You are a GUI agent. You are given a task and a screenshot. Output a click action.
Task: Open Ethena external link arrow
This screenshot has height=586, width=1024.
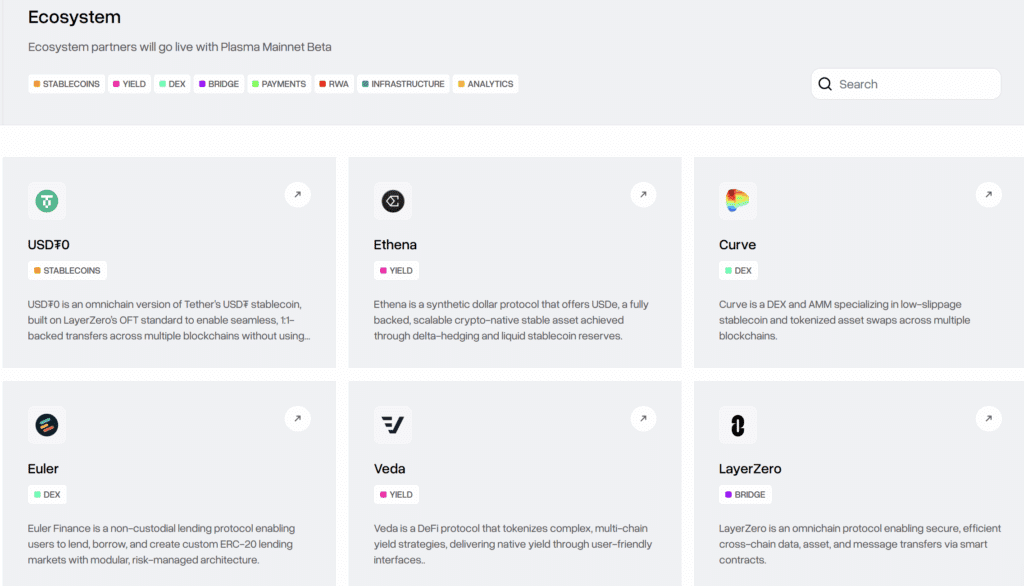643,195
